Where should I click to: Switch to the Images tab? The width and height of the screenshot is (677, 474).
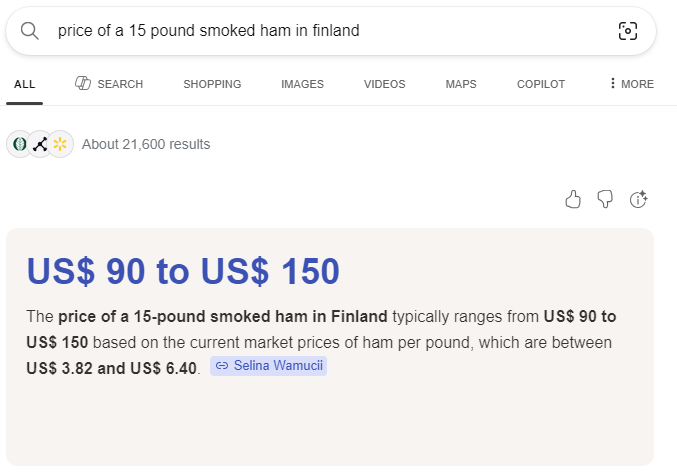[x=302, y=84]
